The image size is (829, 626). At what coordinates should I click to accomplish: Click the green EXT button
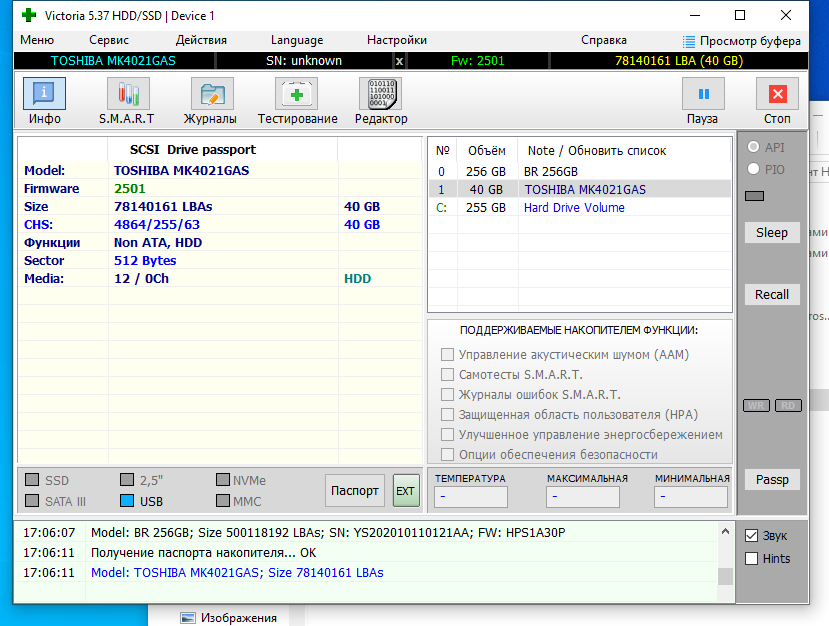point(406,491)
